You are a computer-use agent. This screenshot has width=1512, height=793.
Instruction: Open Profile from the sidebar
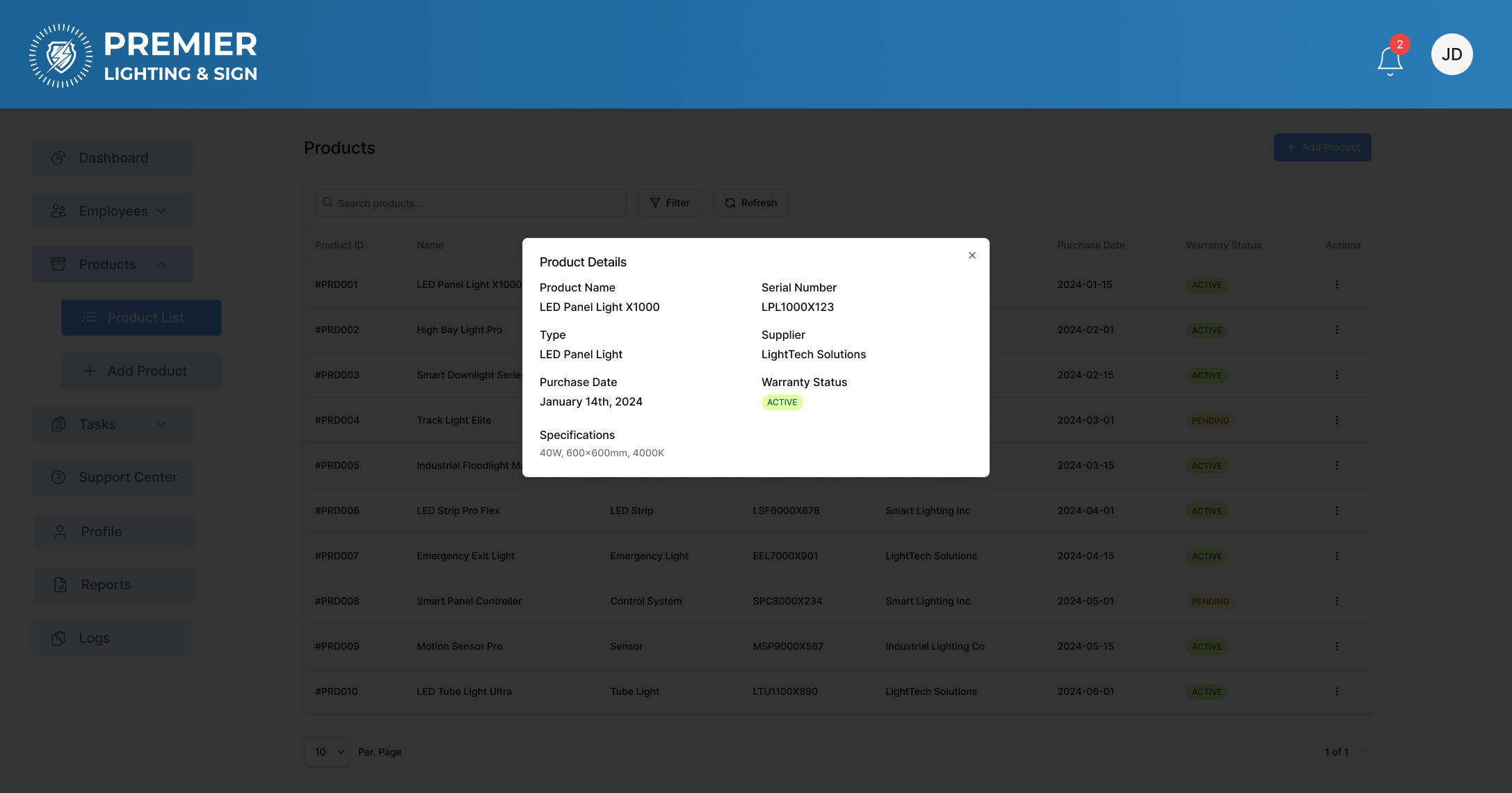pos(101,531)
